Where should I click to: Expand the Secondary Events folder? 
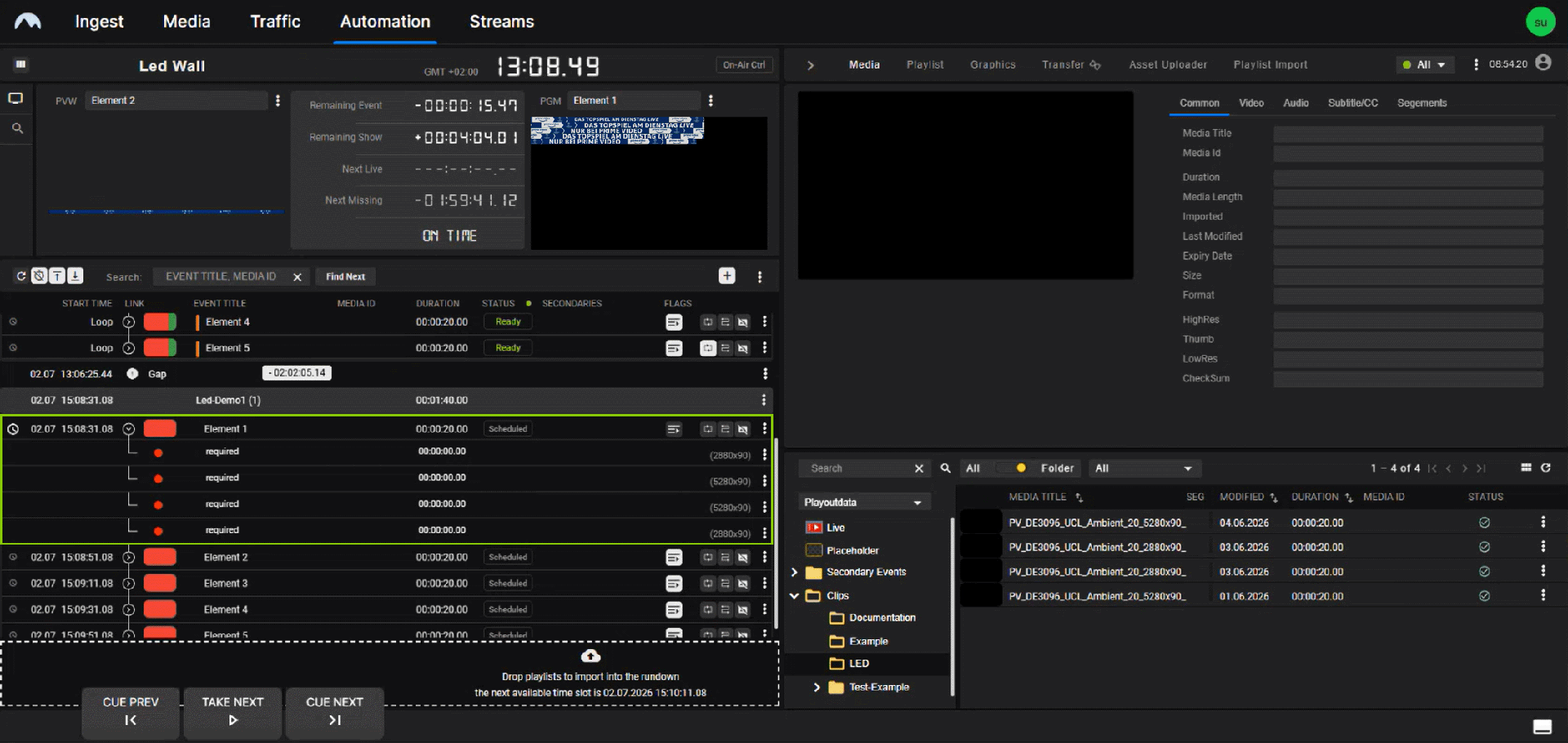click(x=794, y=572)
